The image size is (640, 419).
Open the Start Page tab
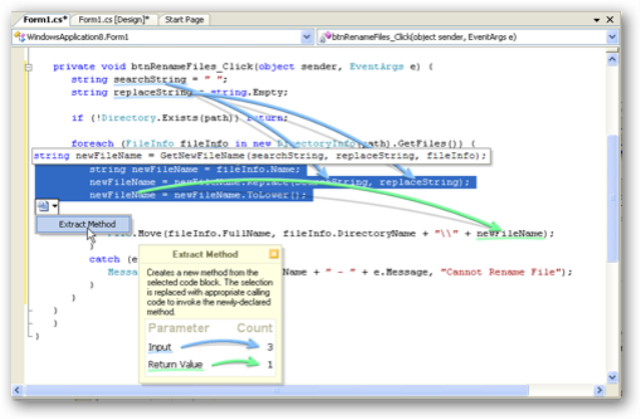186,19
